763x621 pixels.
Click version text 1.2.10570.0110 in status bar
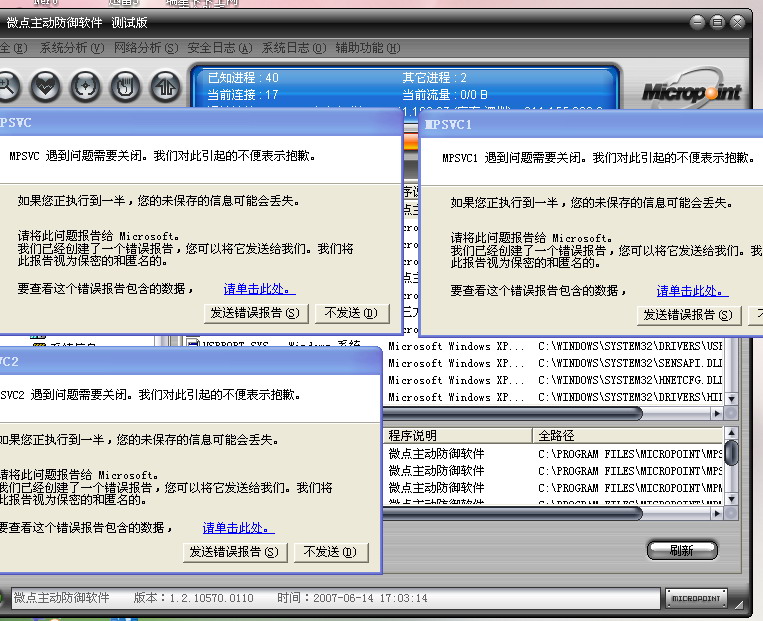coord(211,598)
